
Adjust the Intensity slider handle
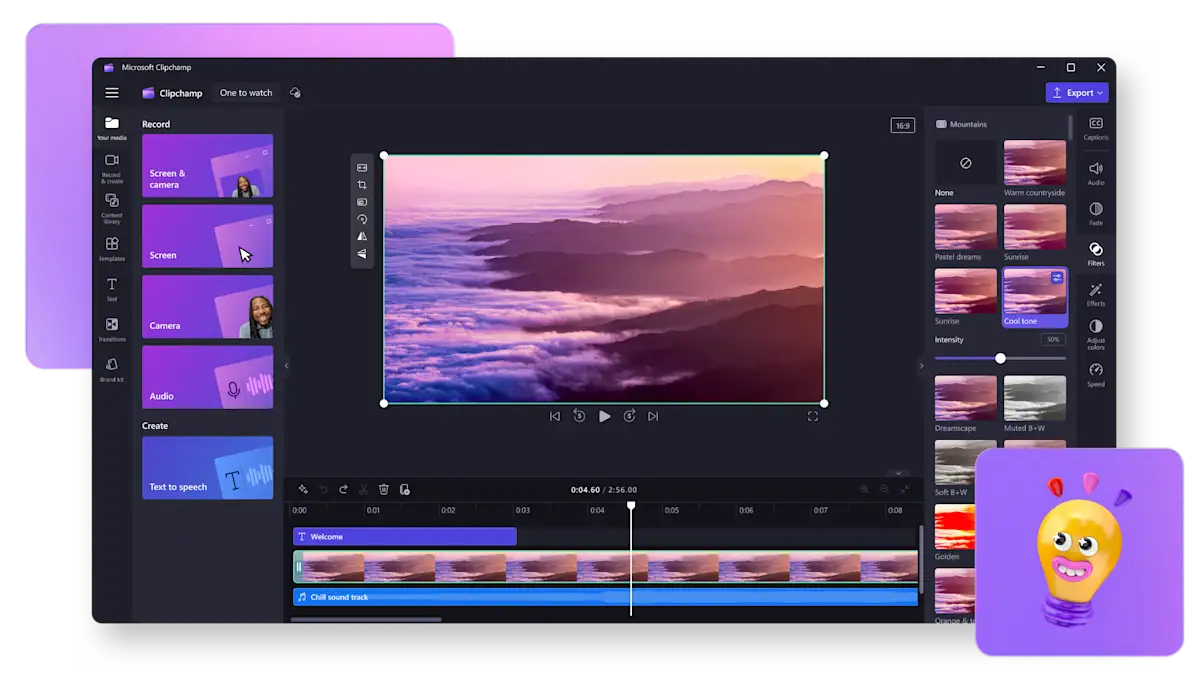[x=1000, y=358]
